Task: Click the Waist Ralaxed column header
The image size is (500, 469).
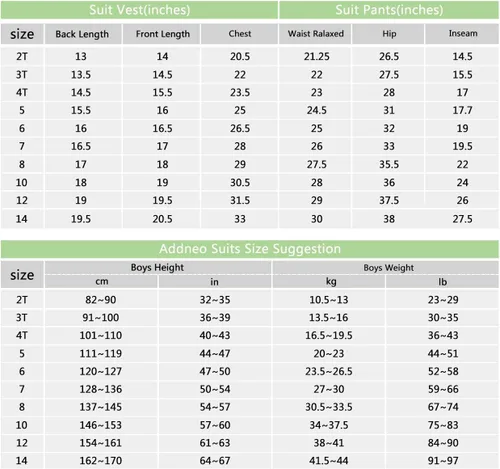Action: click(x=316, y=34)
